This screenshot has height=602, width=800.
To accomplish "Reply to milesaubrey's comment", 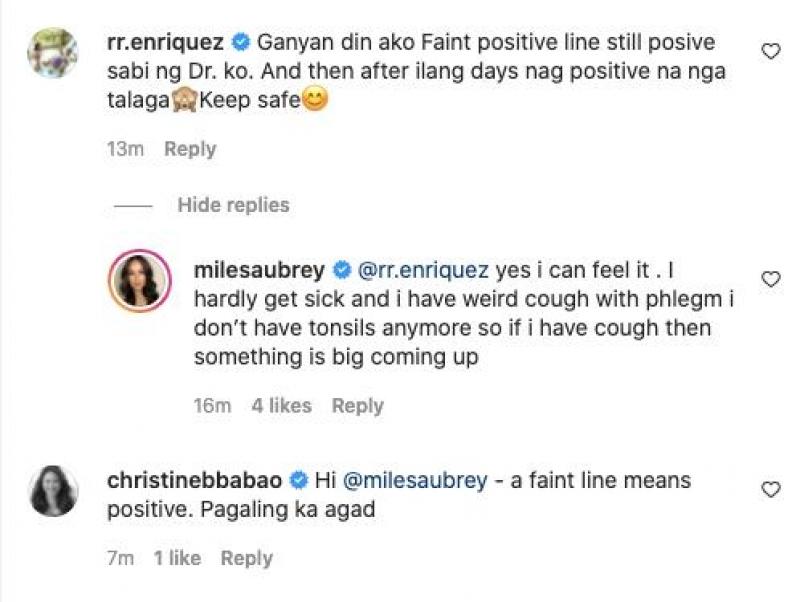I will click(357, 406).
